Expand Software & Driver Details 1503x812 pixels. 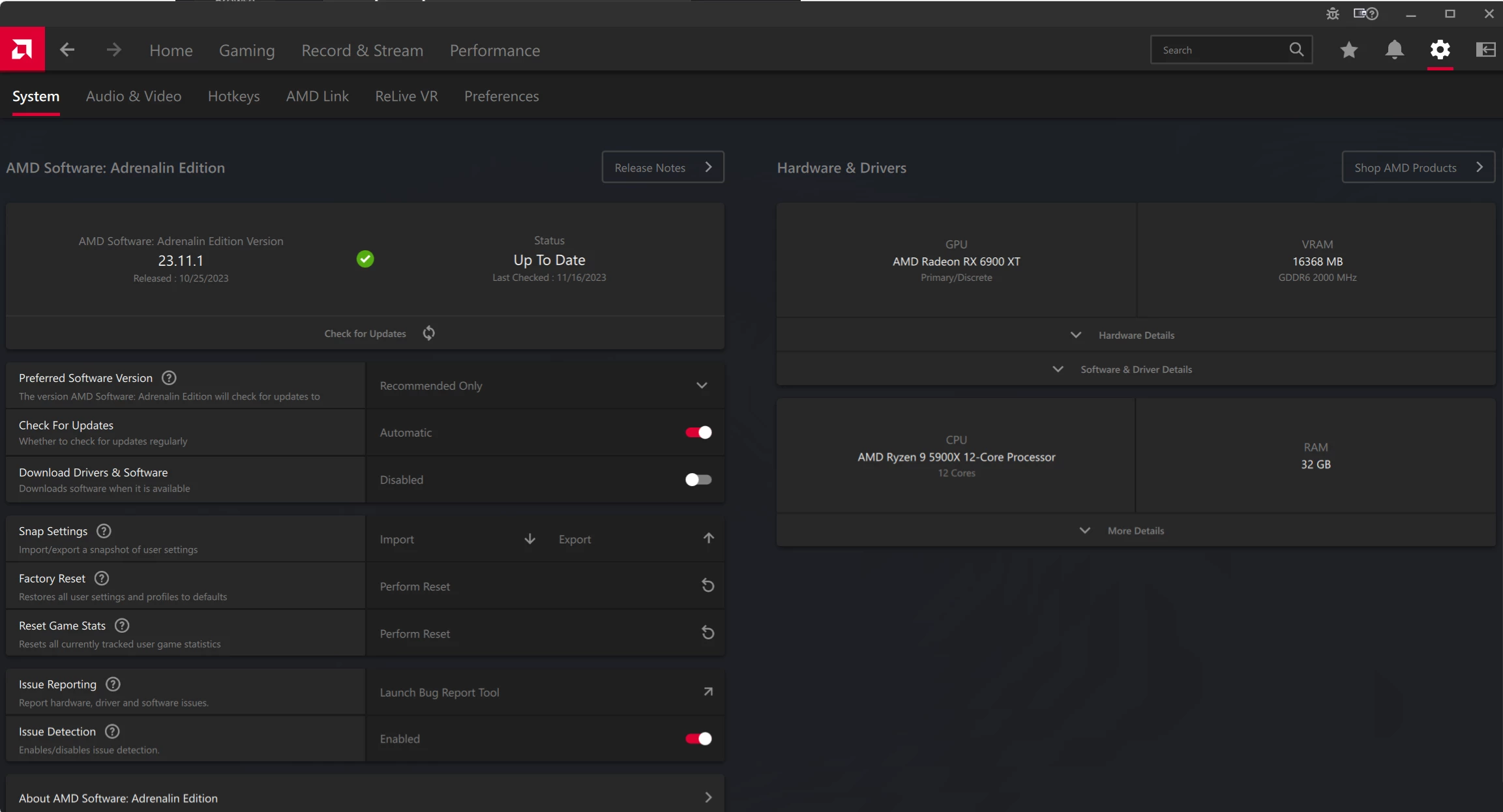pyautogui.click(x=1135, y=370)
